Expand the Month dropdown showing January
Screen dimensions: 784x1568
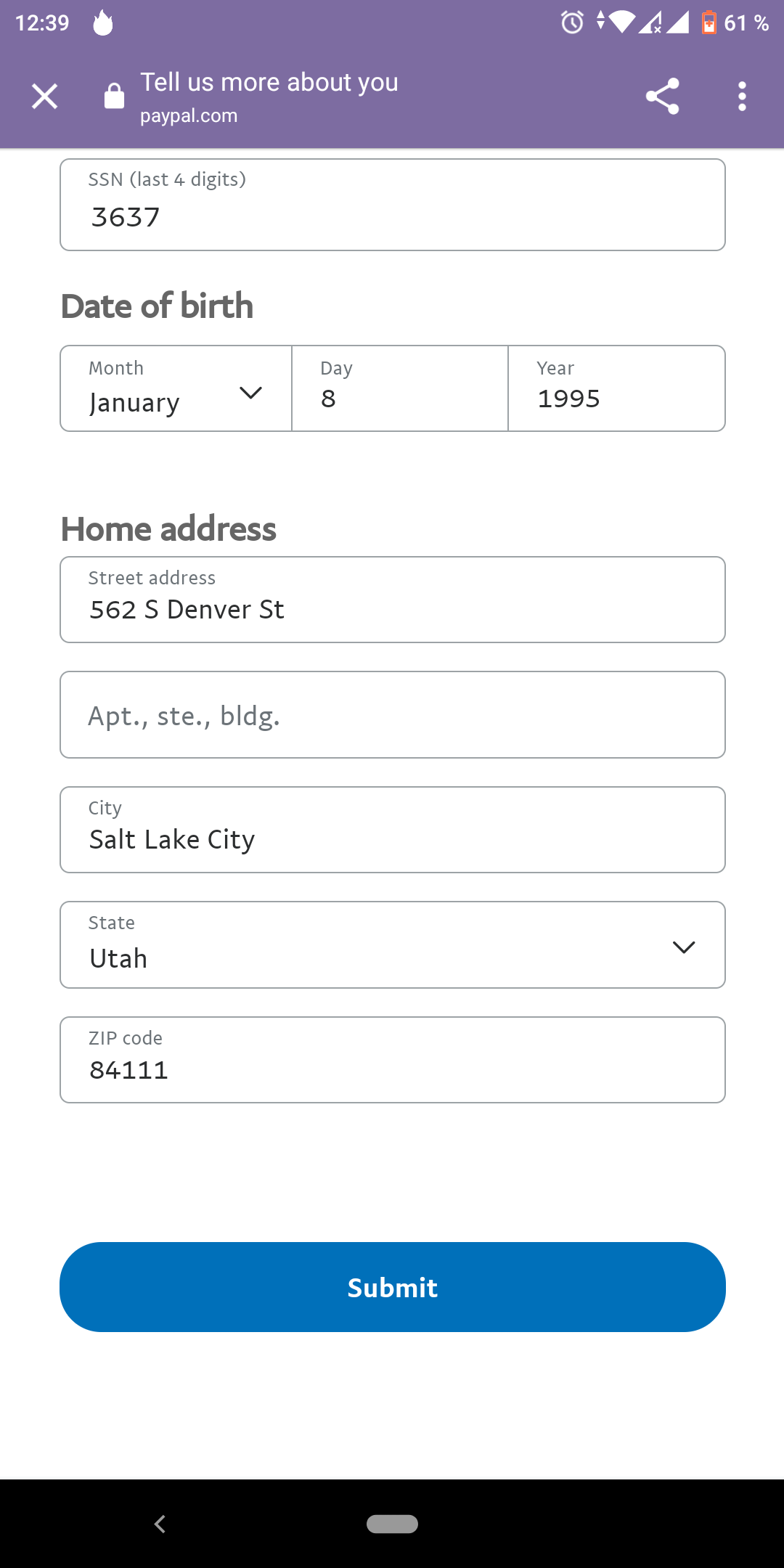176,388
